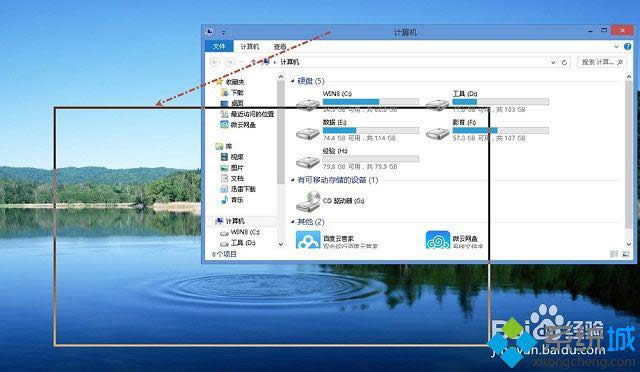The image size is (640, 372).
Task: Select 工具 (D:) in the navigation tree
Action: point(238,243)
